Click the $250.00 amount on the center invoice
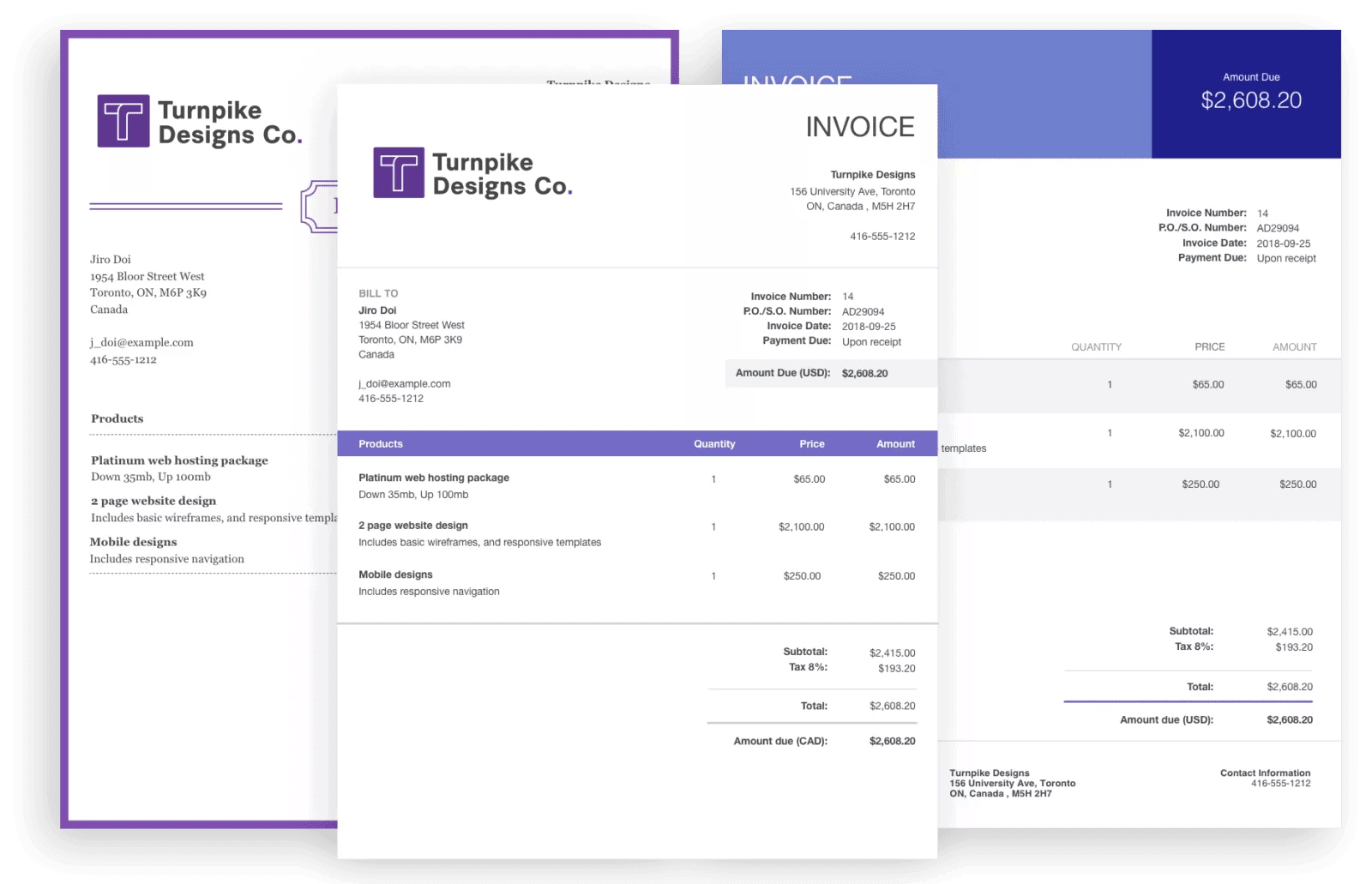Screen dimensions: 1372x884 [896, 576]
